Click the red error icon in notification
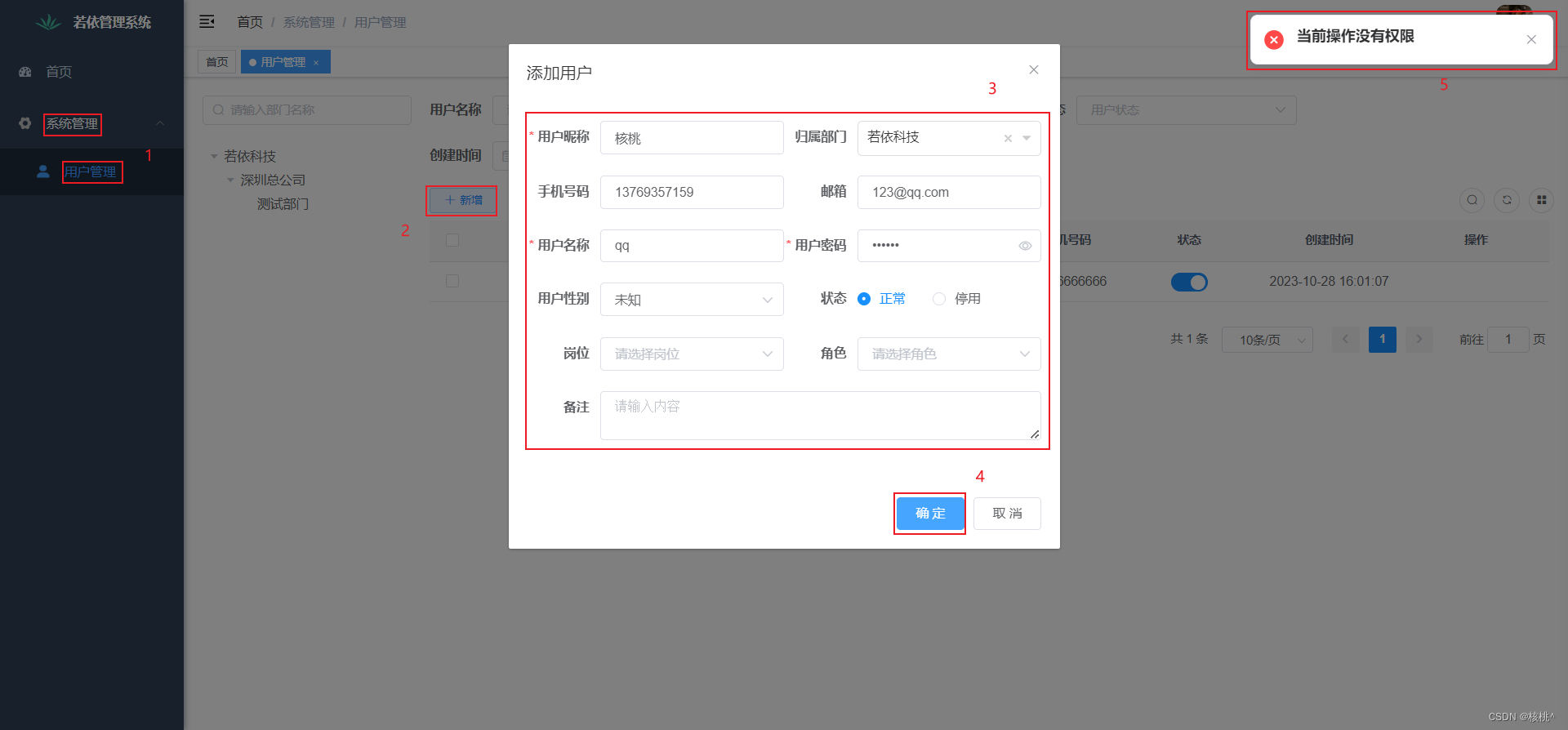 1274,39
